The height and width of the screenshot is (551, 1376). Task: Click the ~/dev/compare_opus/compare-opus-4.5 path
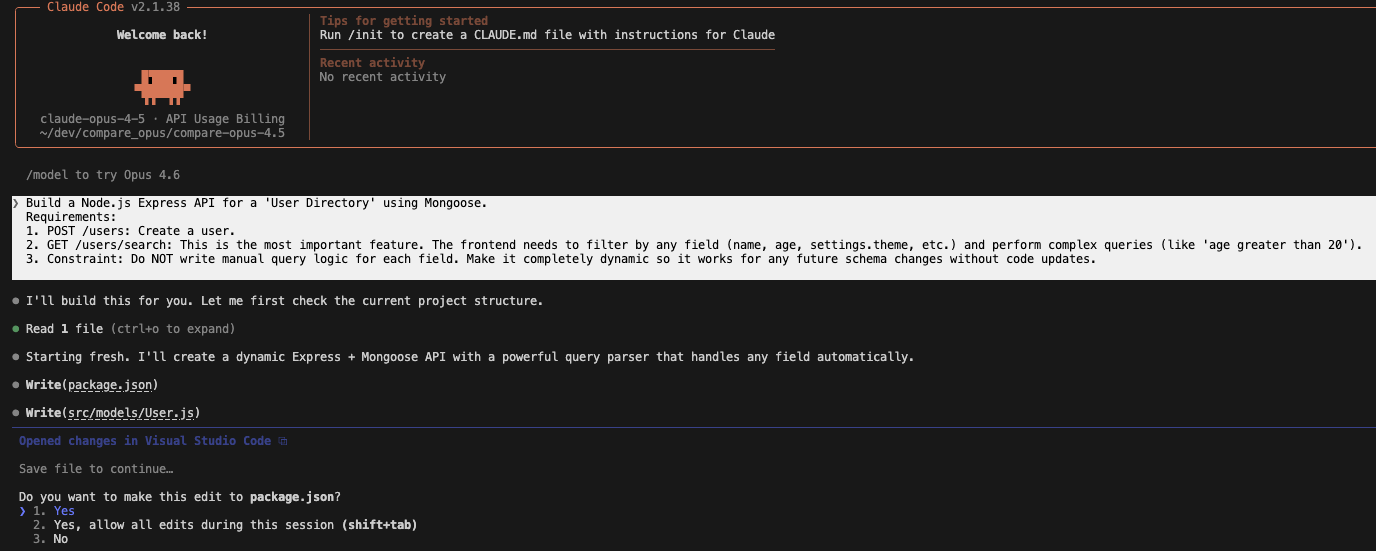(162, 133)
